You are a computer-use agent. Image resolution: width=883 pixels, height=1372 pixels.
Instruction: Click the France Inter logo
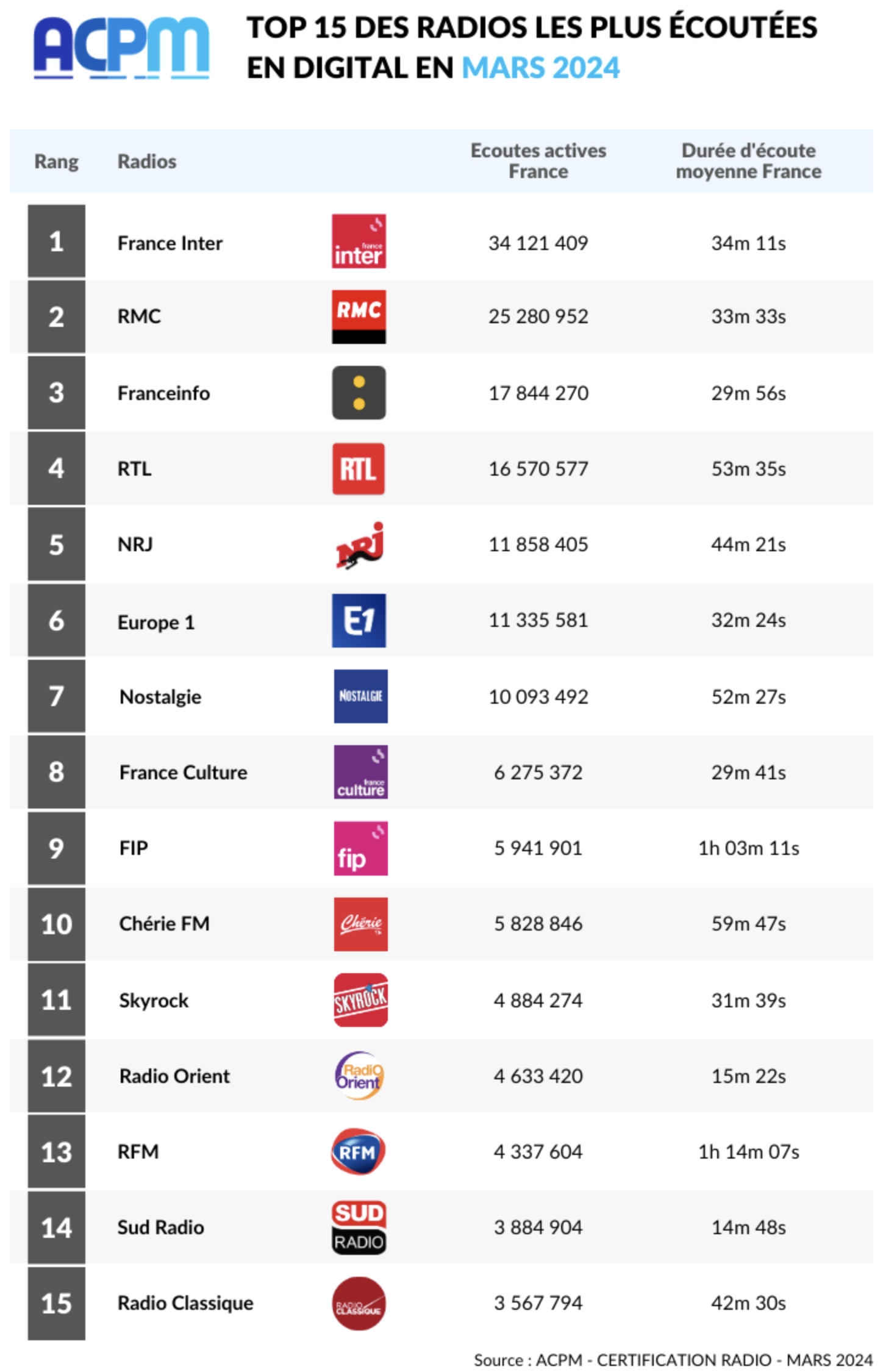point(359,241)
